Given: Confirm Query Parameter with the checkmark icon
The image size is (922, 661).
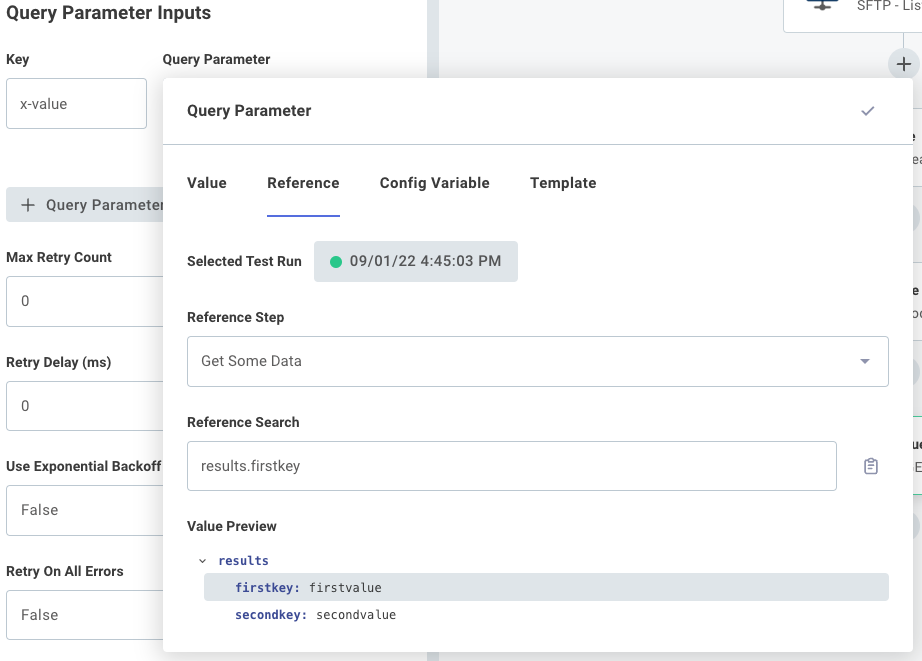Looking at the screenshot, I should click(867, 111).
